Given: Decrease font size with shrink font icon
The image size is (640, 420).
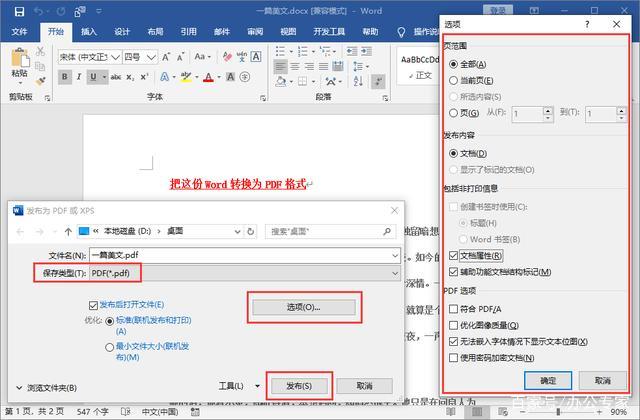Looking at the screenshot, I should [x=181, y=57].
